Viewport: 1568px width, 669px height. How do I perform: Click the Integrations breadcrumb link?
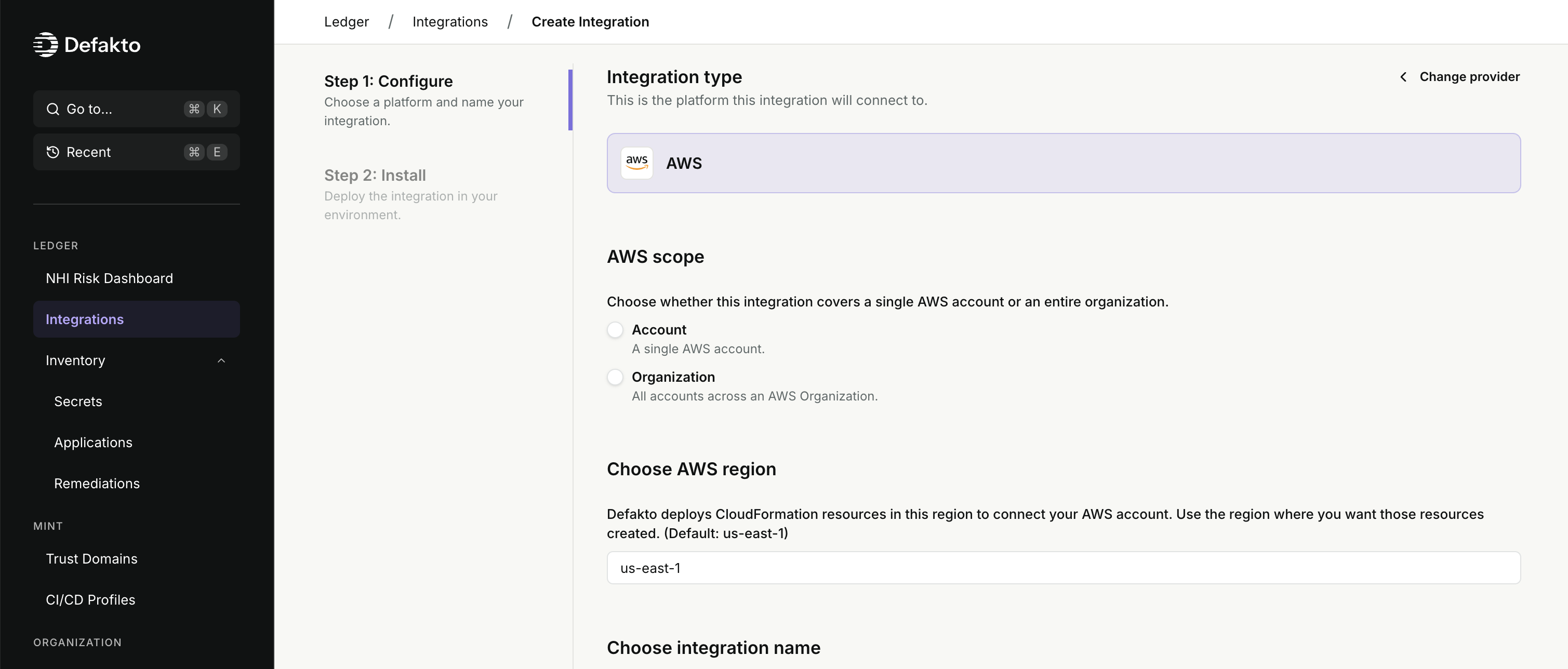pos(450,22)
